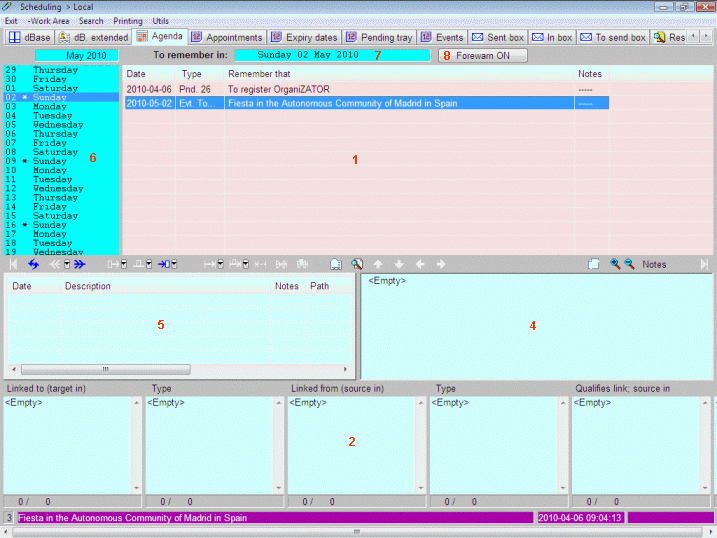Toggle the Forewarn ON button
The image size is (717, 538).
pyautogui.click(x=483, y=55)
